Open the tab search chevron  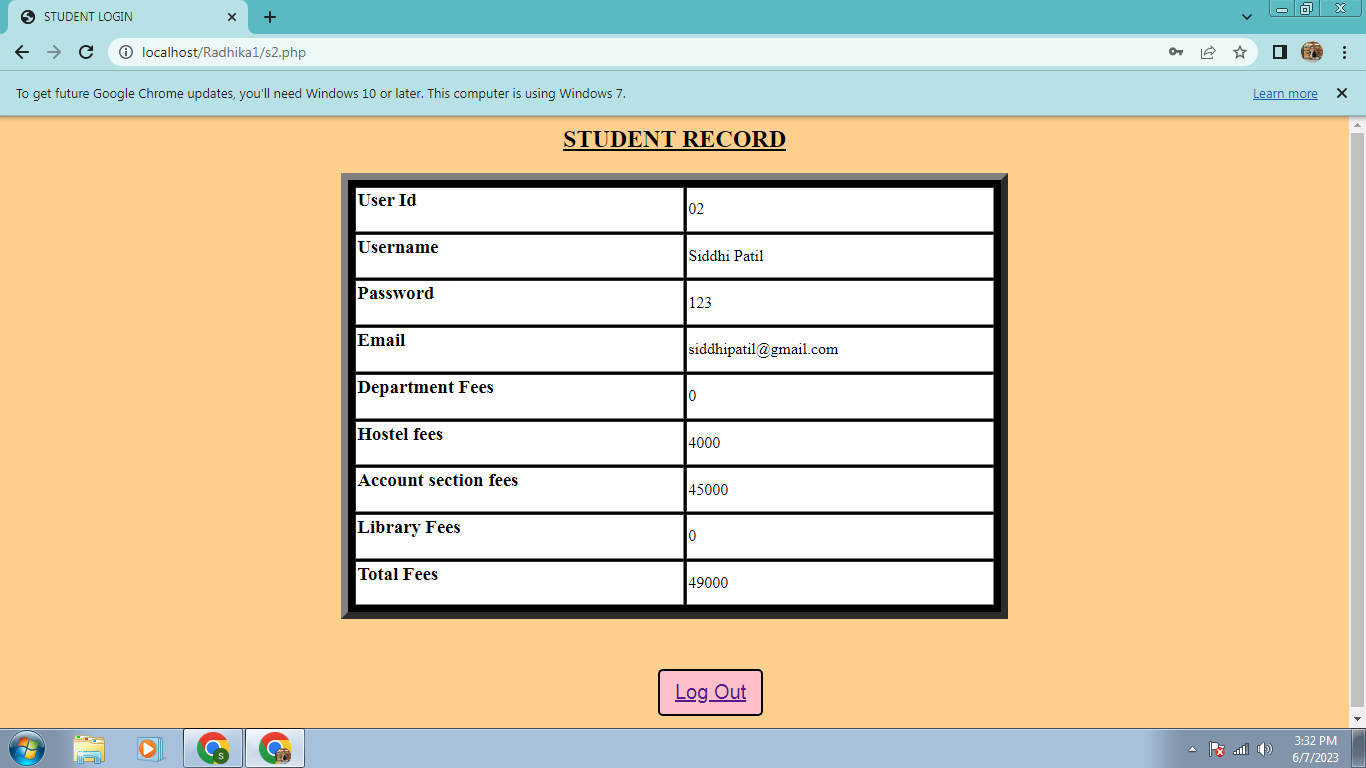coord(1247,16)
